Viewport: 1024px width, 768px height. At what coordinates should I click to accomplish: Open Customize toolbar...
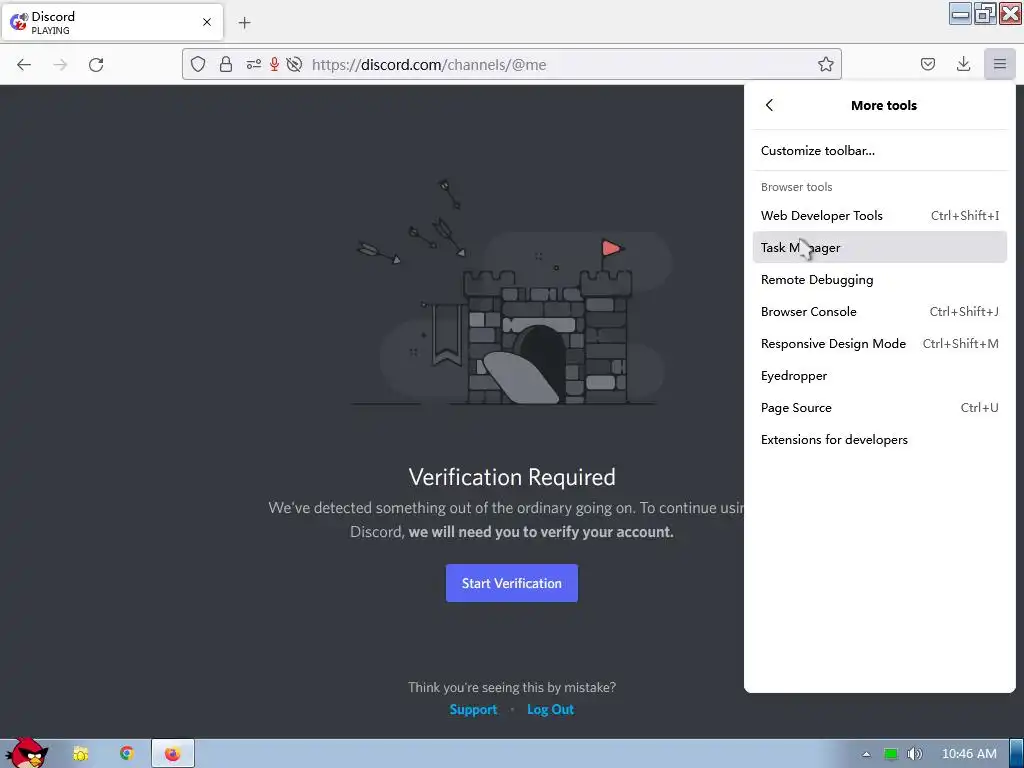[880, 151]
